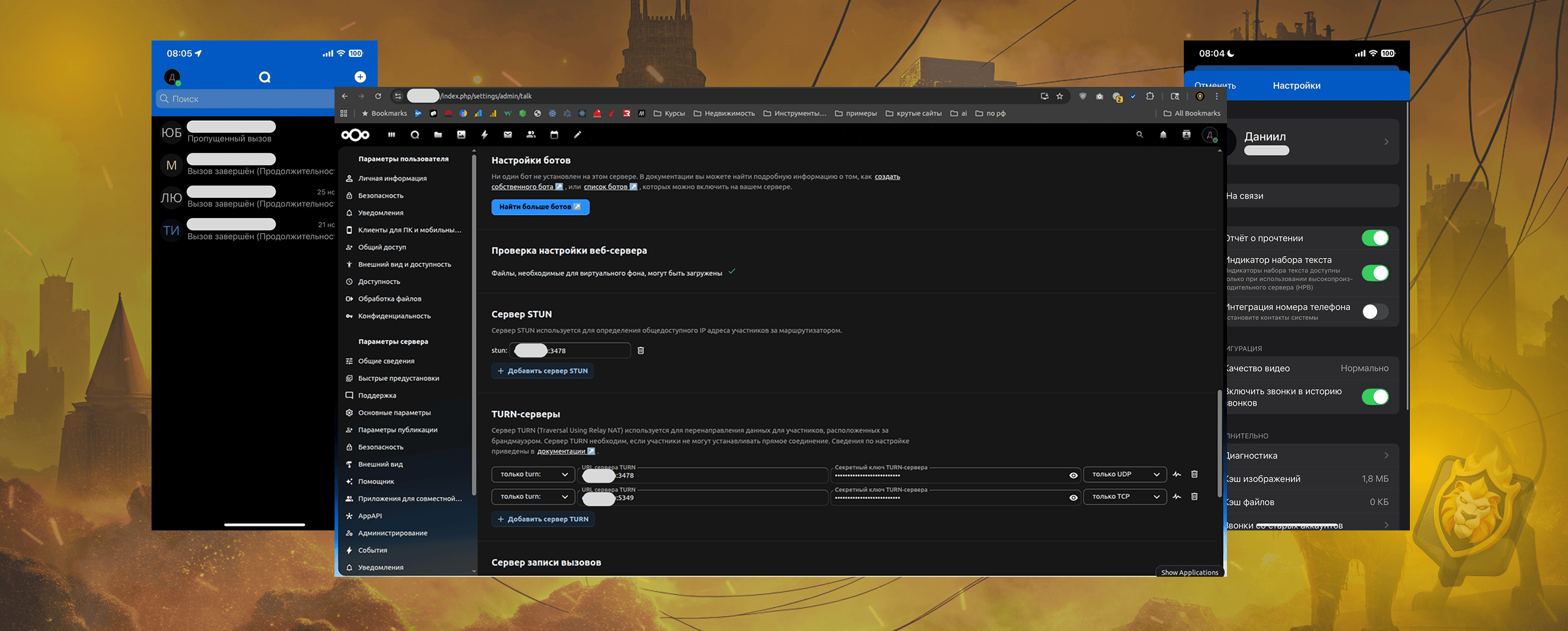Open the 'Даниил' profile row chevron
This screenshot has width=1568, height=631.
click(1386, 142)
